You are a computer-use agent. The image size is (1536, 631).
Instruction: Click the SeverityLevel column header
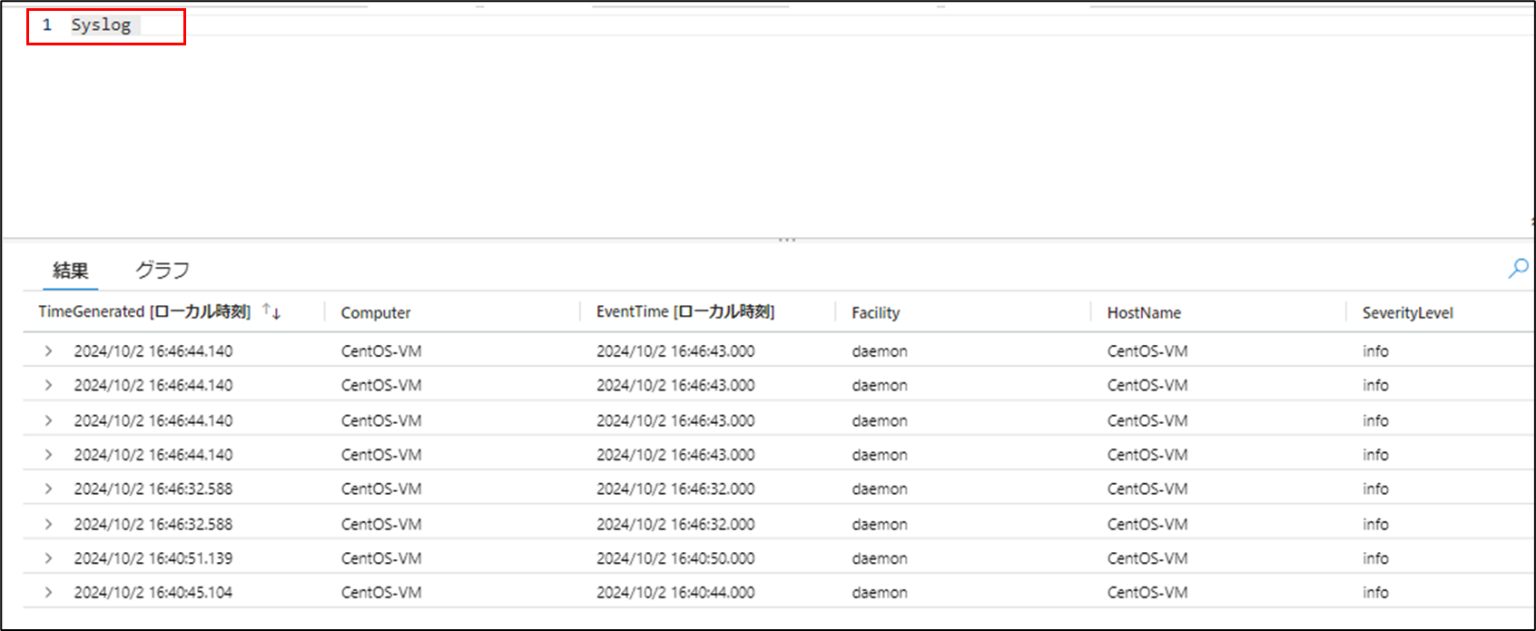(1407, 312)
